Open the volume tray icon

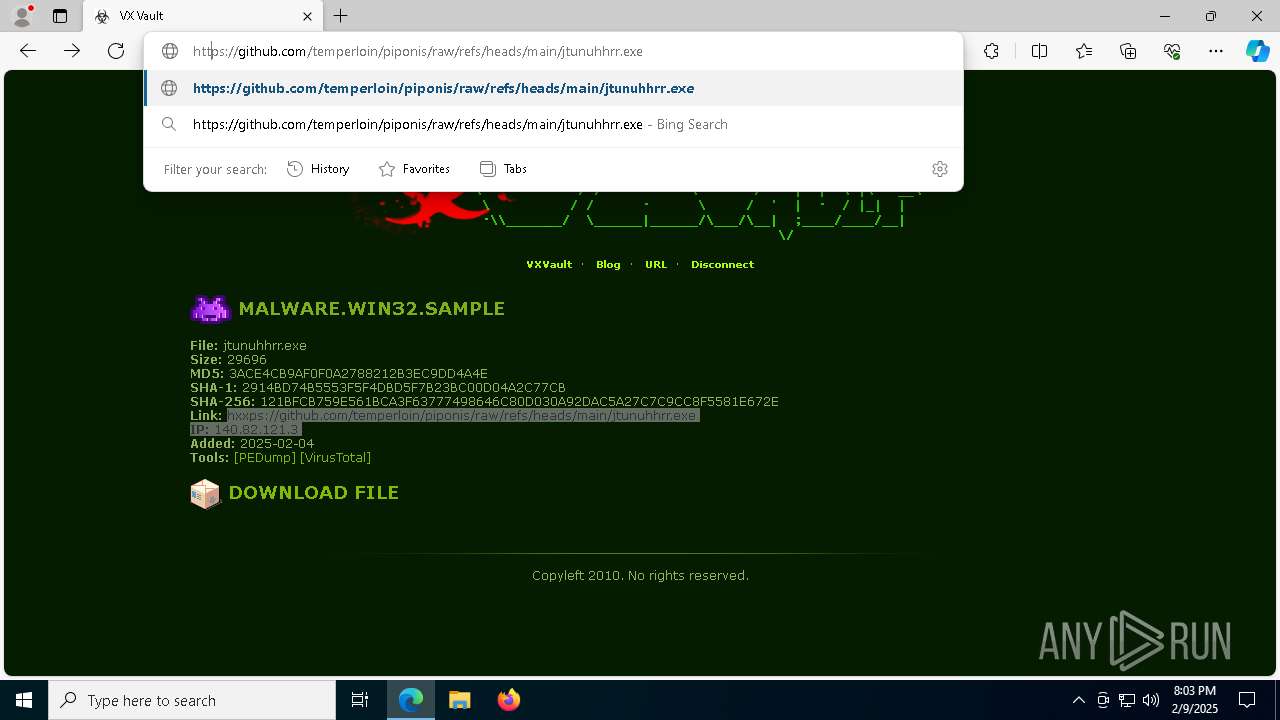pos(1151,700)
